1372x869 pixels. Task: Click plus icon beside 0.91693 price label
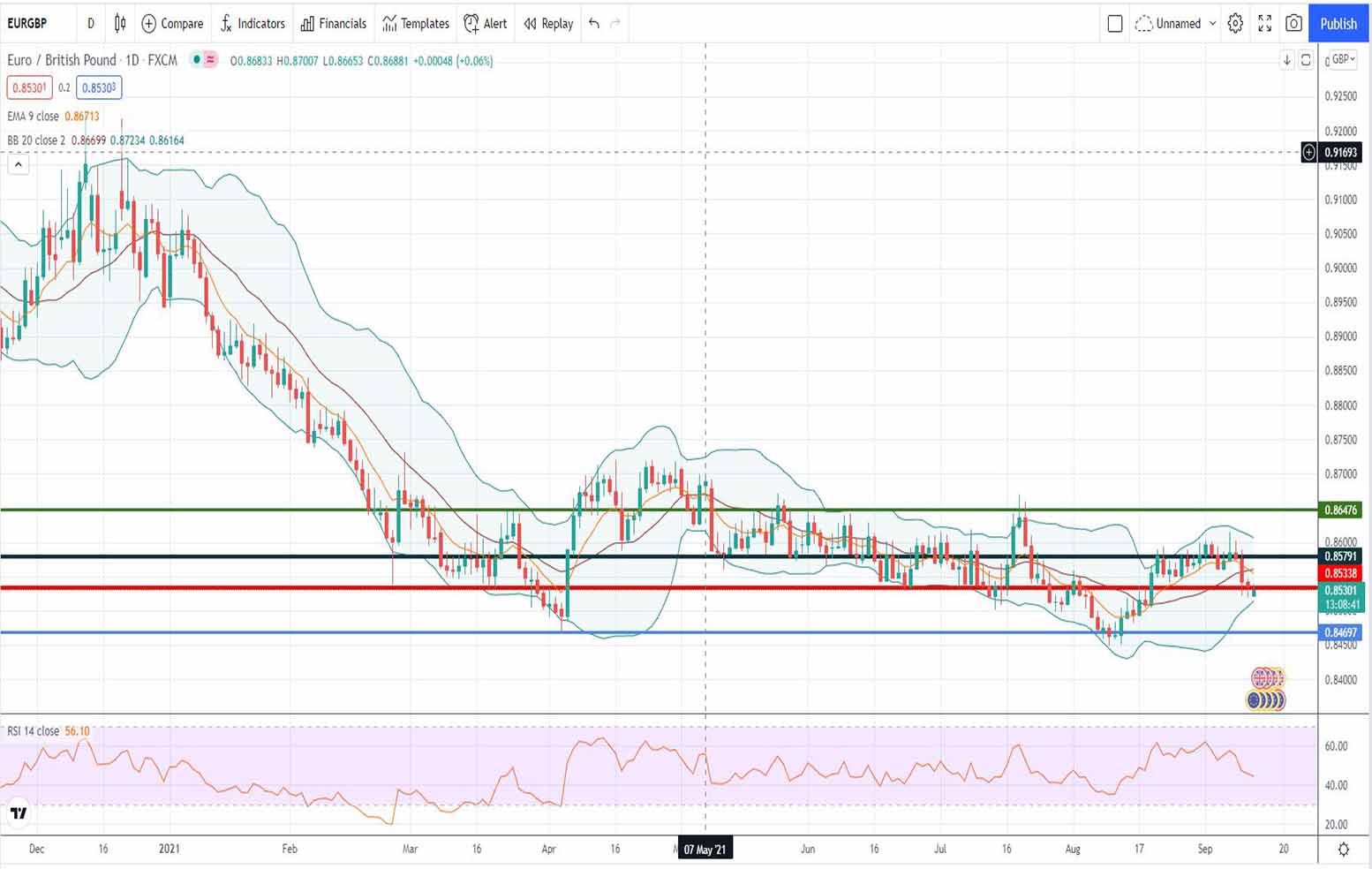tap(1308, 153)
